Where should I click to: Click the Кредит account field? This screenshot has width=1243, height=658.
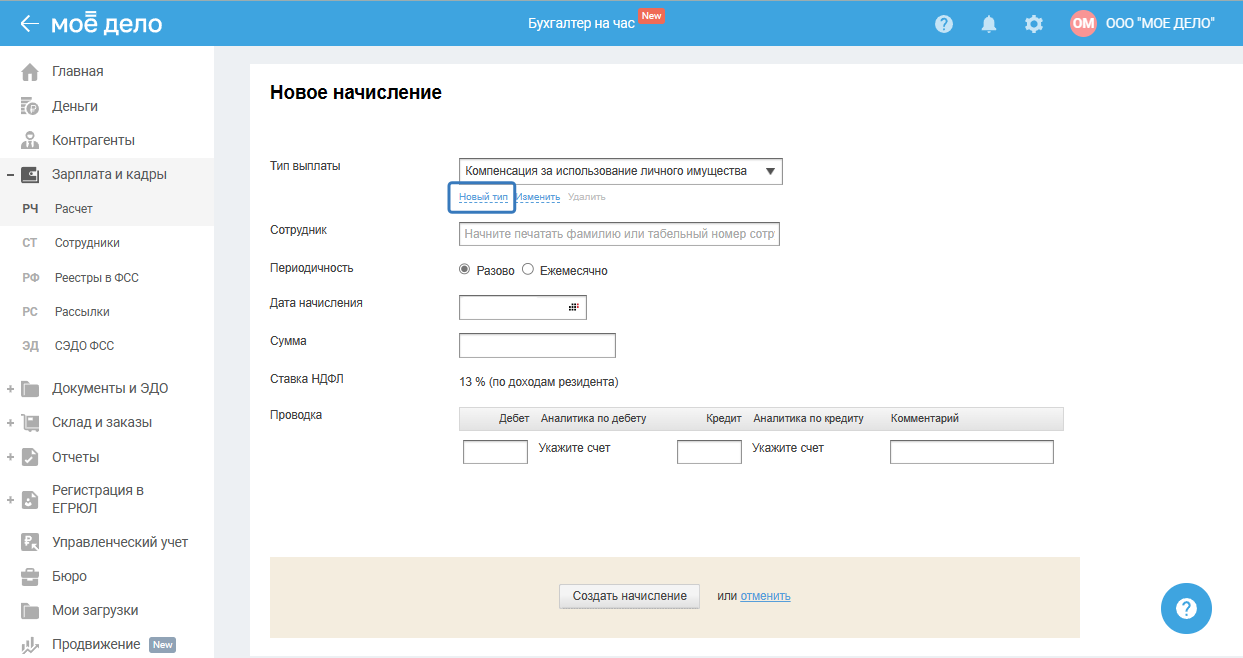click(x=709, y=452)
